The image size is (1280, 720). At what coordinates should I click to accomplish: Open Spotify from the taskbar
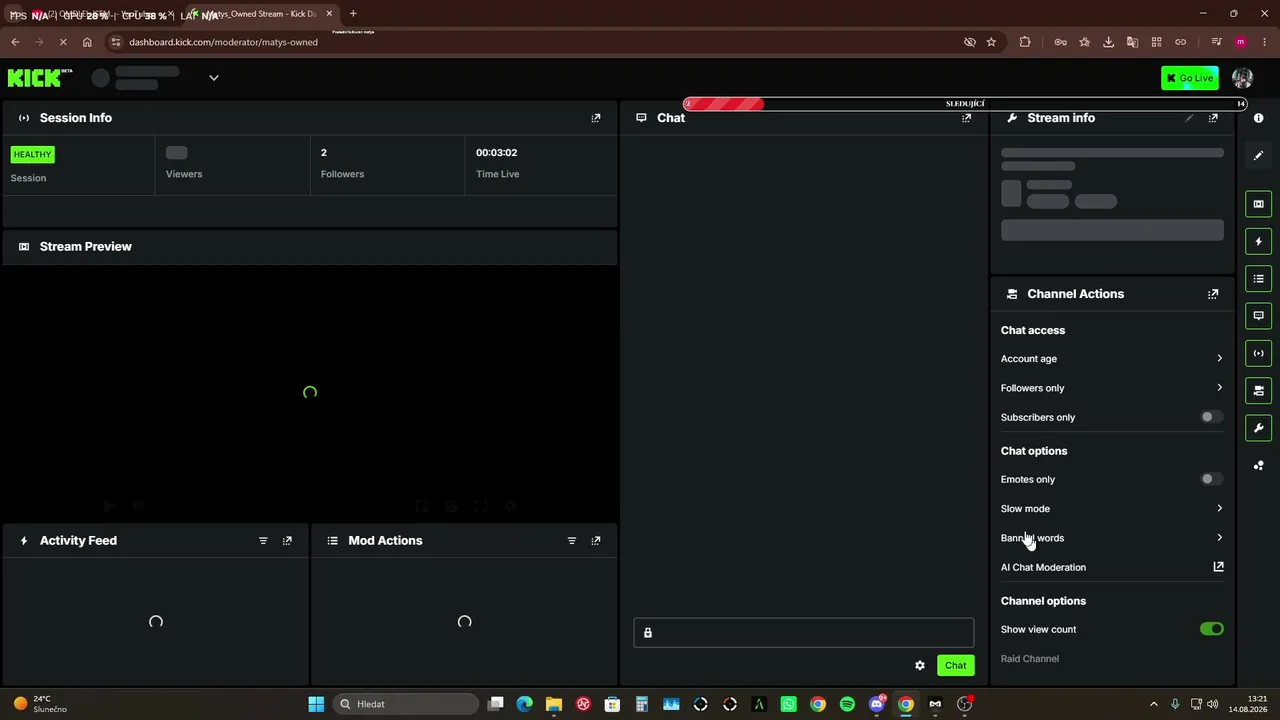click(x=847, y=704)
